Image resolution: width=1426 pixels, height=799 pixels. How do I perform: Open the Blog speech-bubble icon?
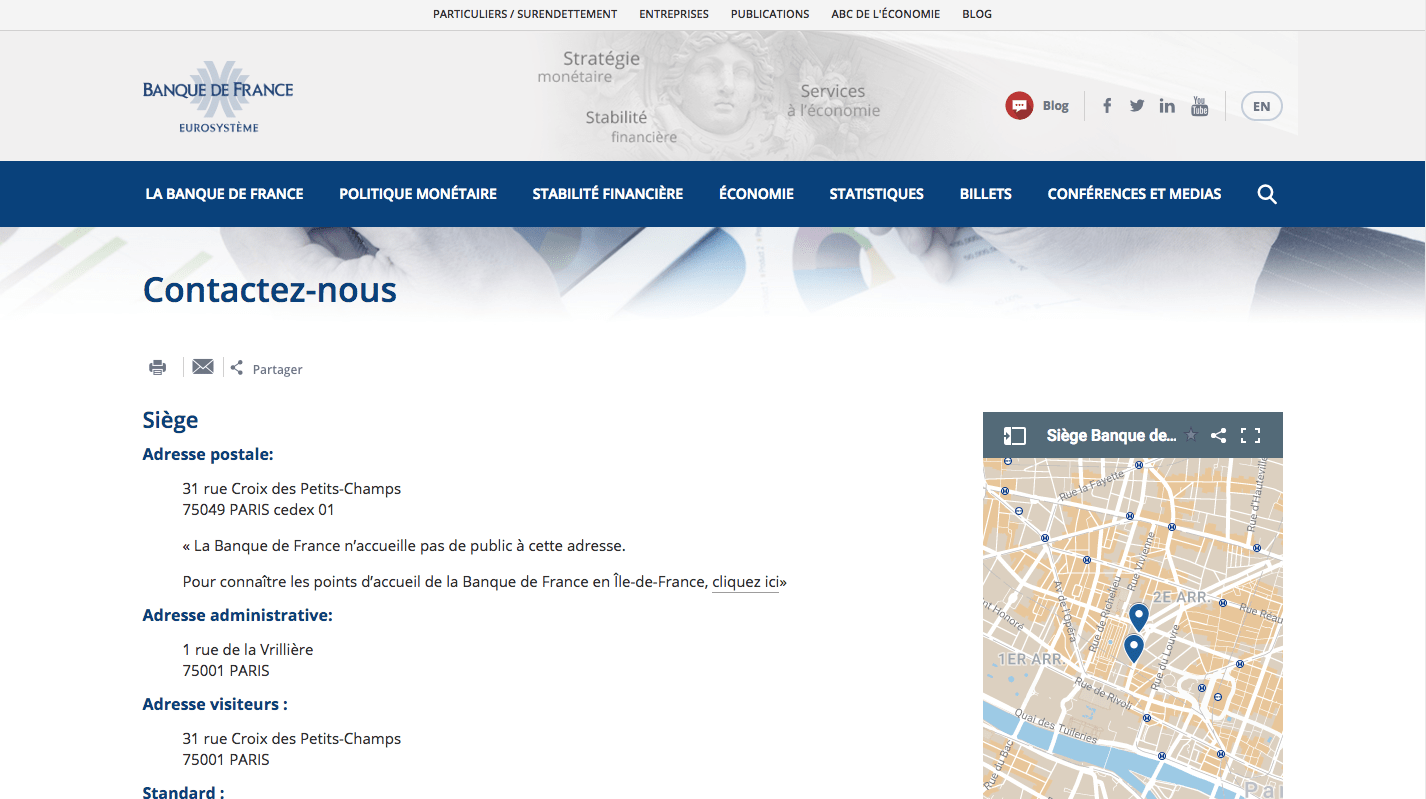point(1019,106)
